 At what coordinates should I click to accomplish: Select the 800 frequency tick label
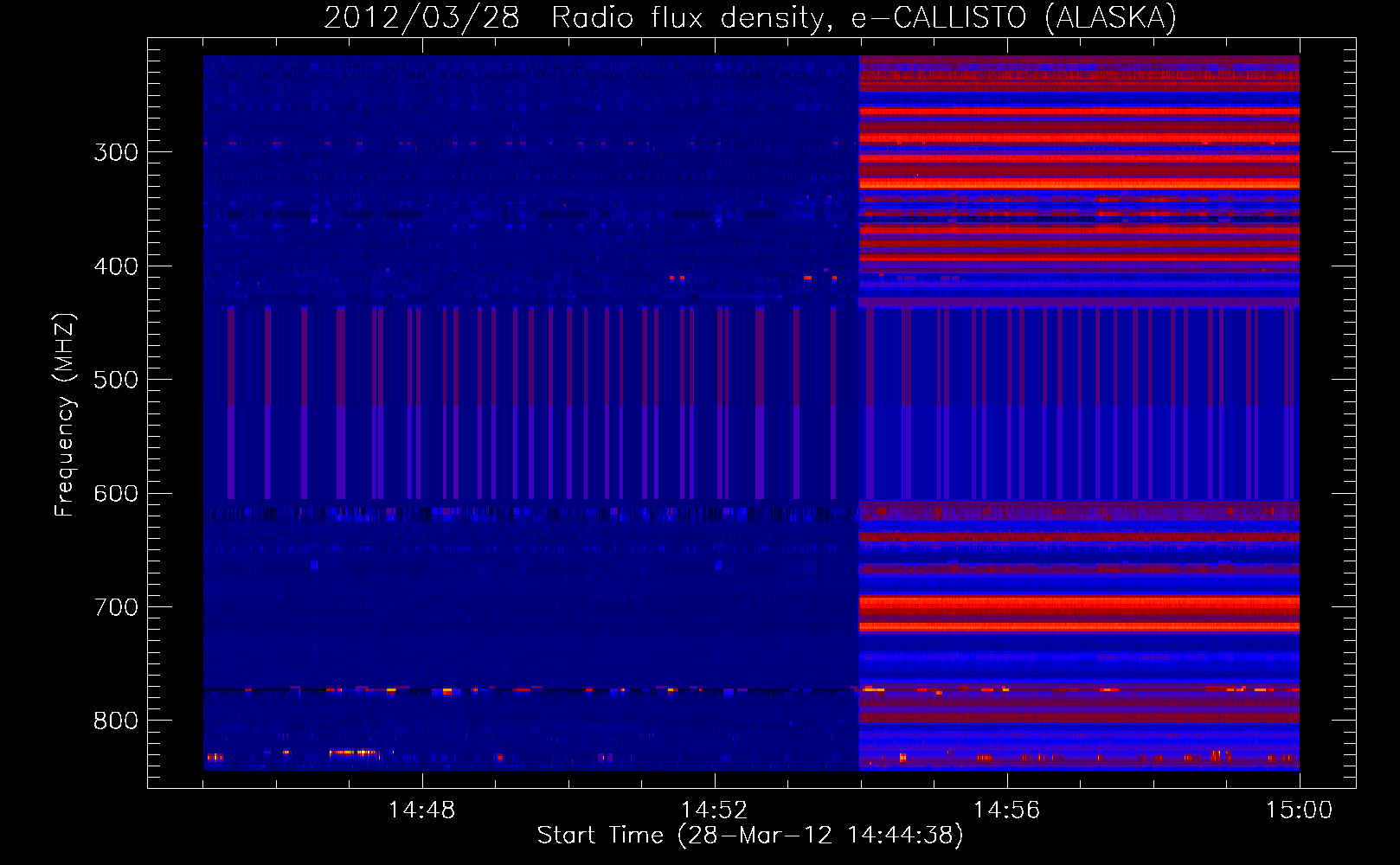(x=116, y=721)
